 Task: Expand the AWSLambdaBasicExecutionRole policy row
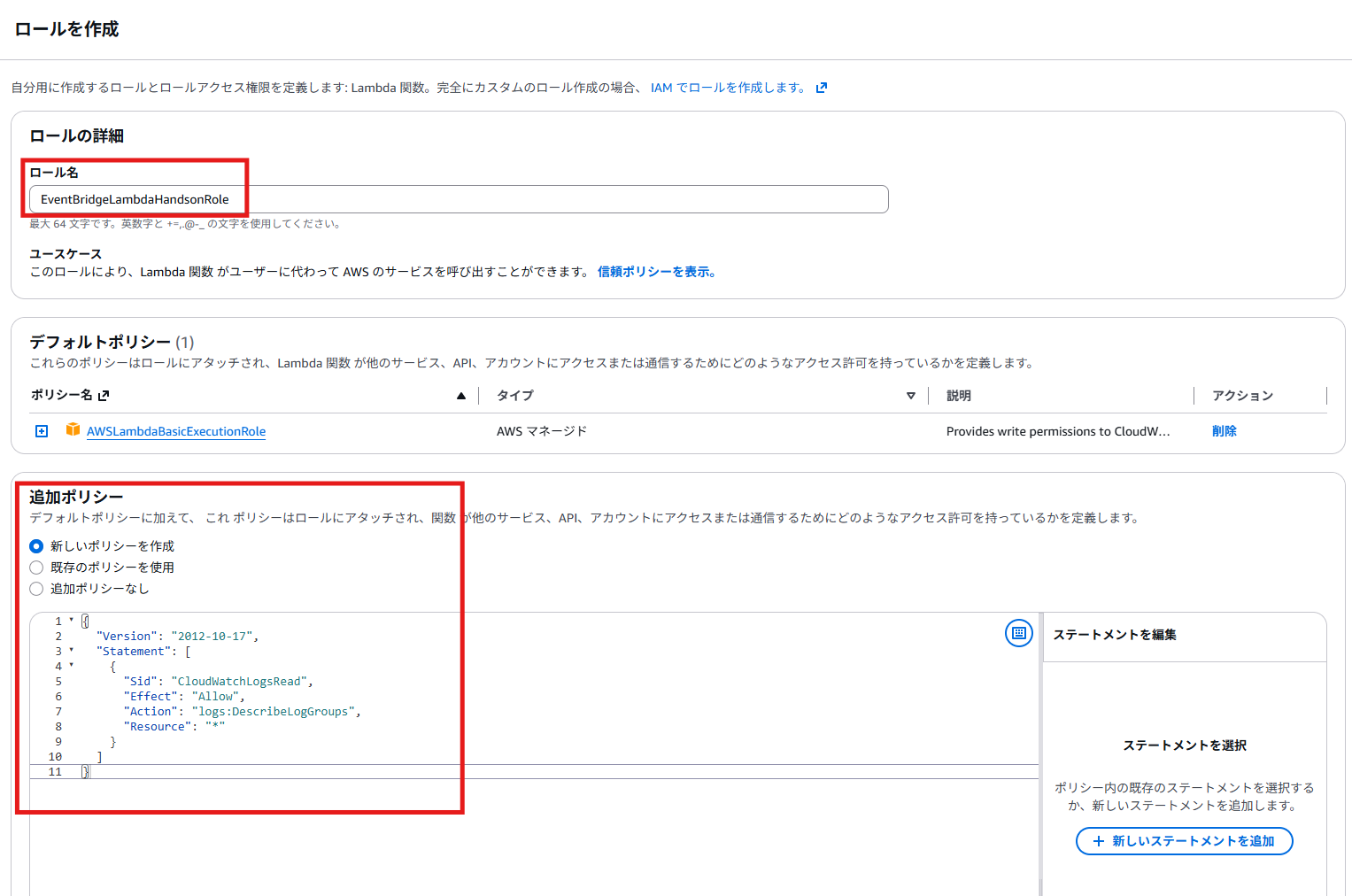(42, 431)
